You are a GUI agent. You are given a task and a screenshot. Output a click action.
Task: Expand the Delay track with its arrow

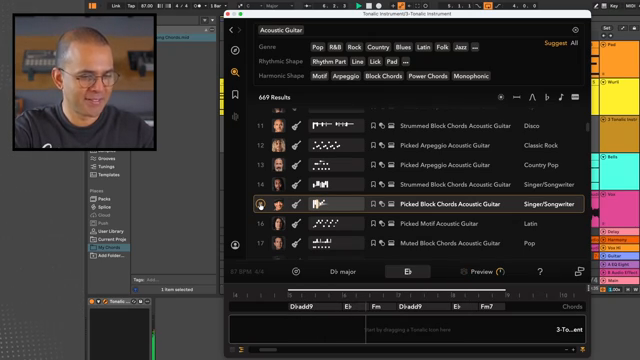(603, 231)
